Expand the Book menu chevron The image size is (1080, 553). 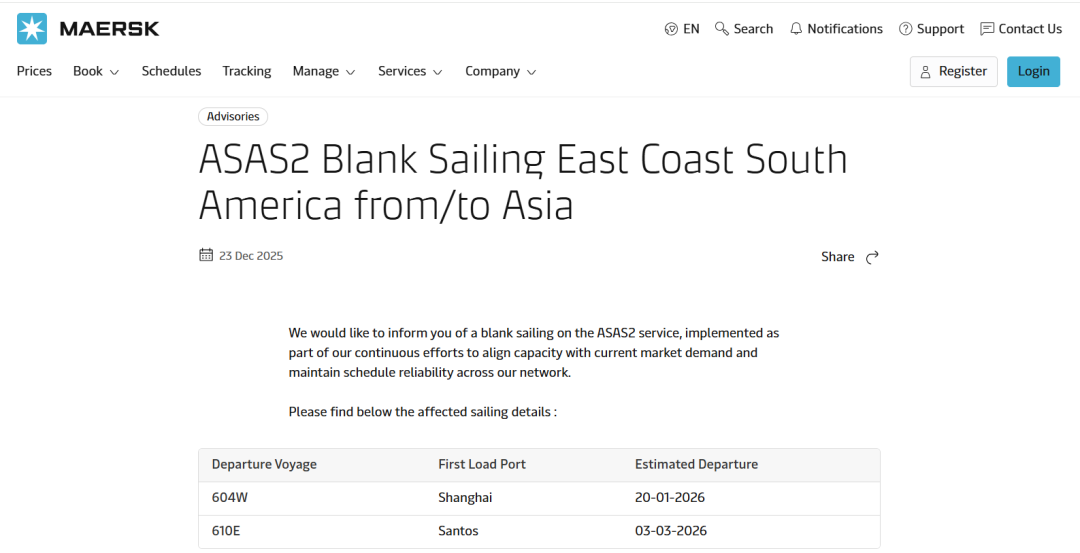(x=114, y=72)
